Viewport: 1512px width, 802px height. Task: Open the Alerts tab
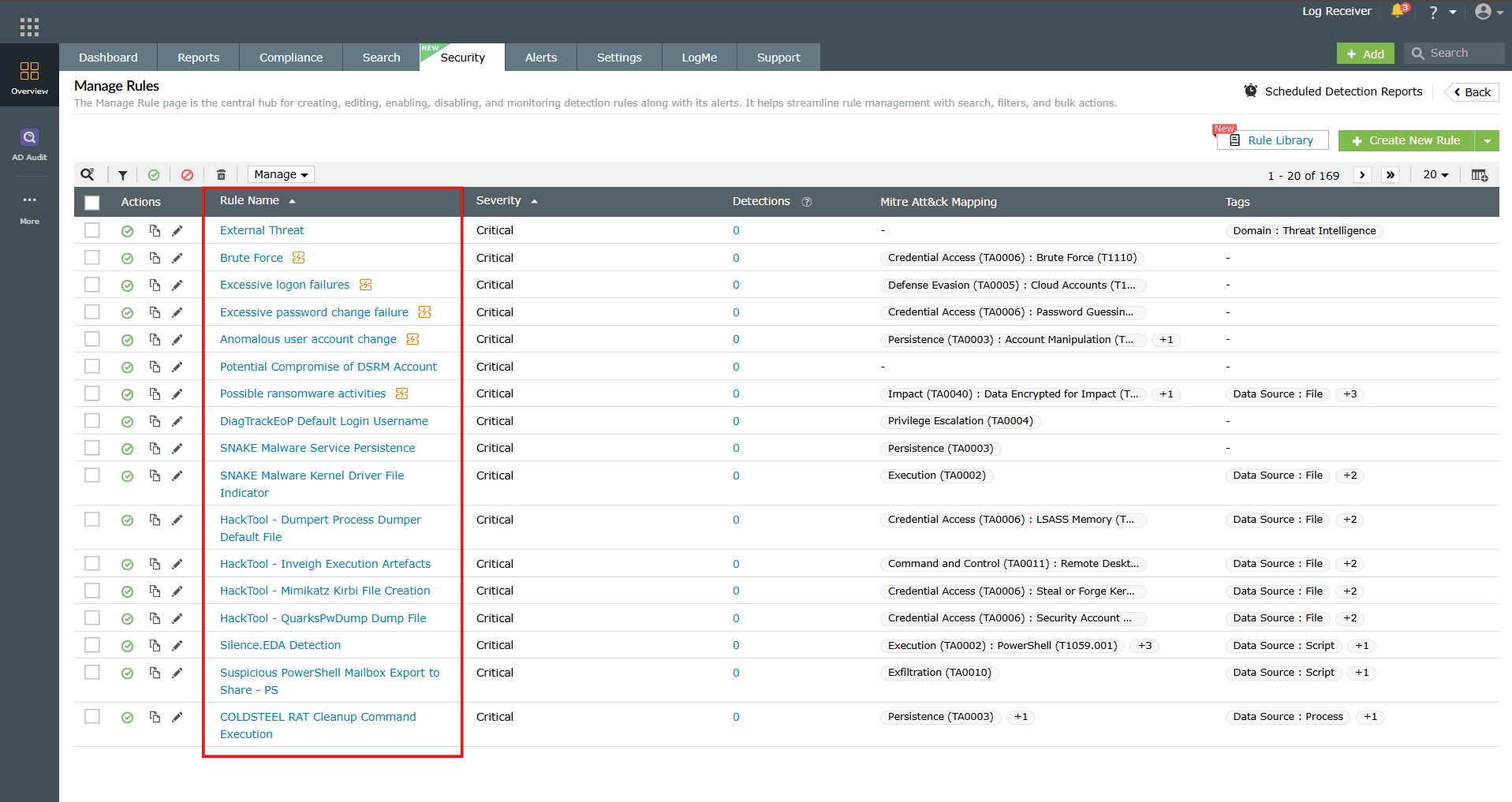540,57
